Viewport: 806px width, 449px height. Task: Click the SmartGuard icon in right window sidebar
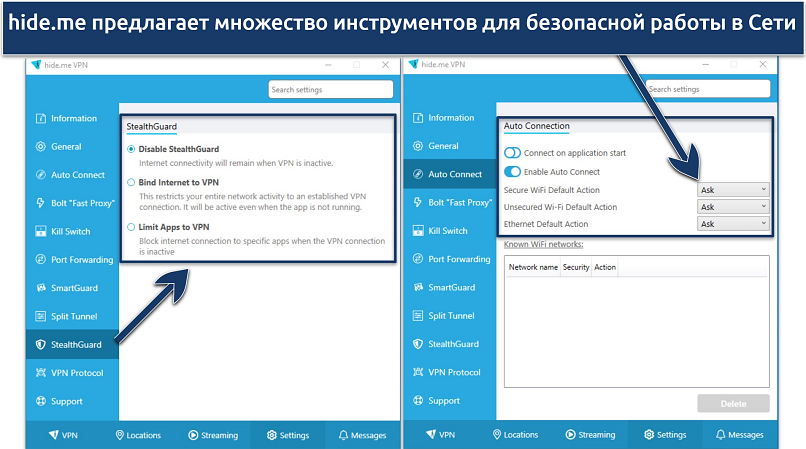point(417,288)
